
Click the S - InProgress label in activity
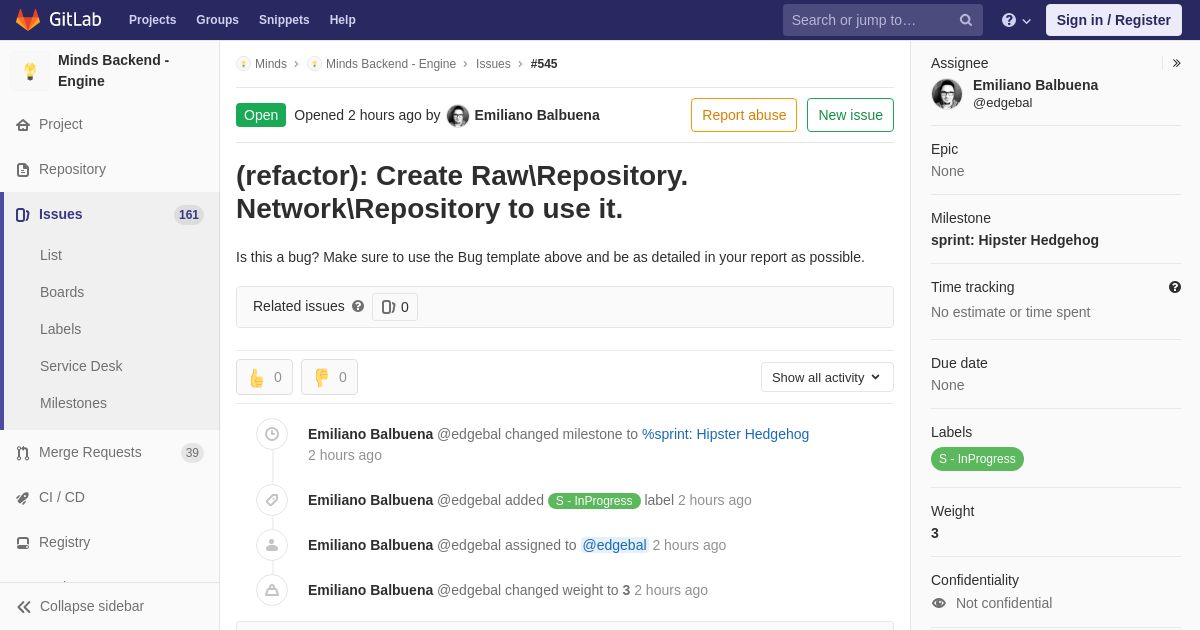tap(594, 501)
